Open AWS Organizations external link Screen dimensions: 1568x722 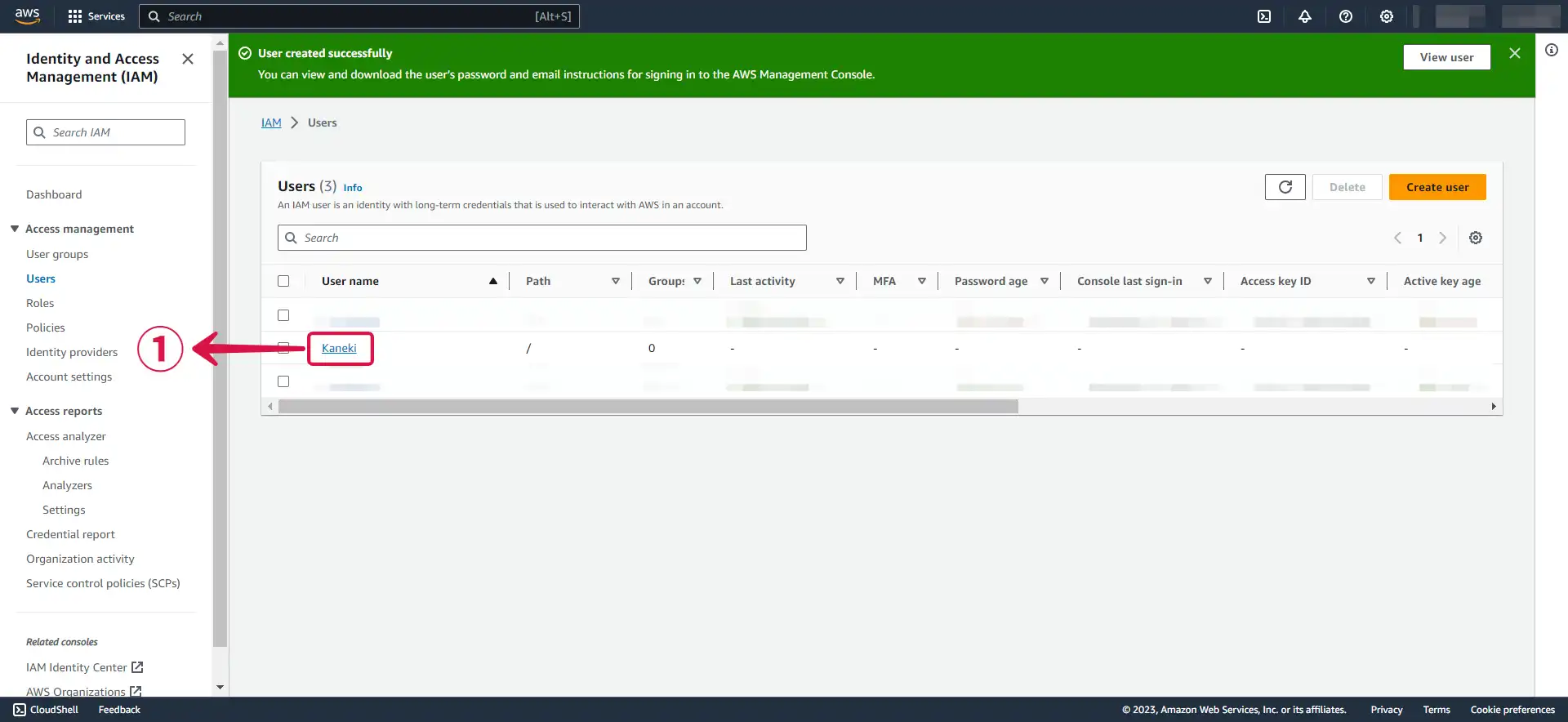(x=84, y=692)
